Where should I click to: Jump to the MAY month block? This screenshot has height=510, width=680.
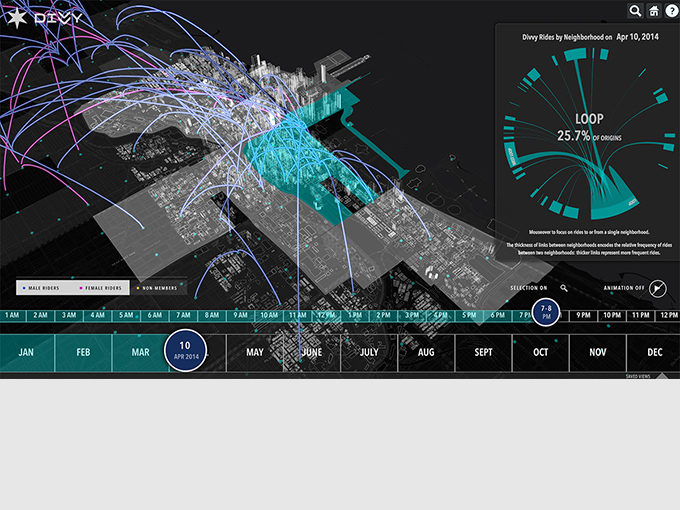point(255,353)
